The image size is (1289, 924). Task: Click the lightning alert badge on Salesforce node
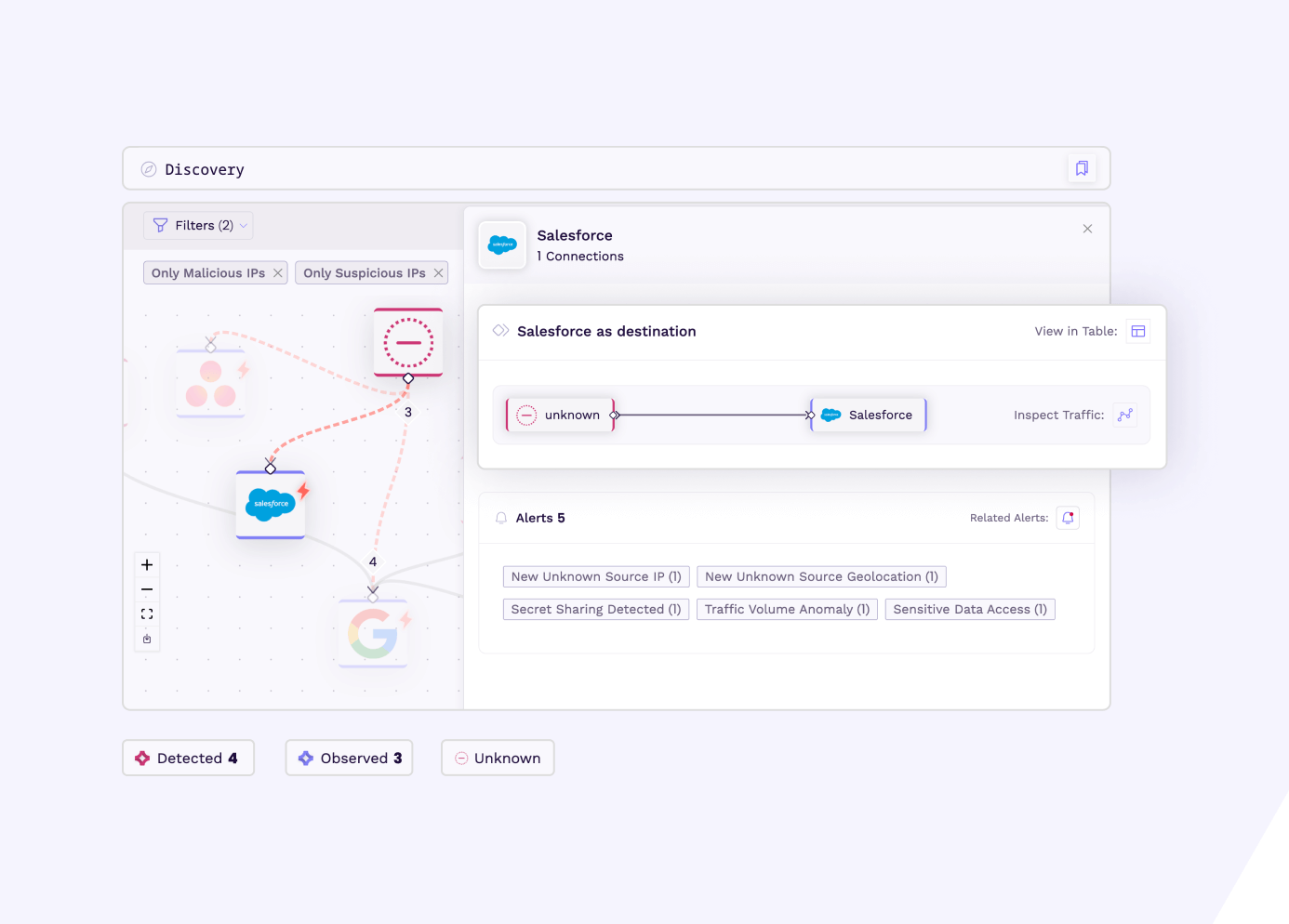303,490
